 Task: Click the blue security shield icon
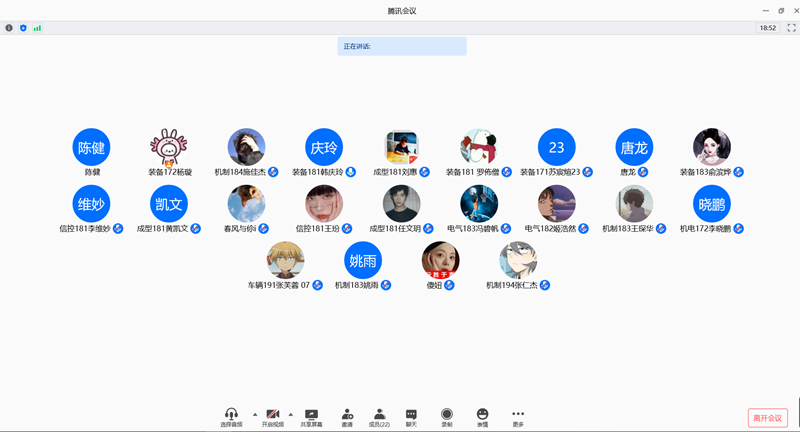[x=23, y=28]
